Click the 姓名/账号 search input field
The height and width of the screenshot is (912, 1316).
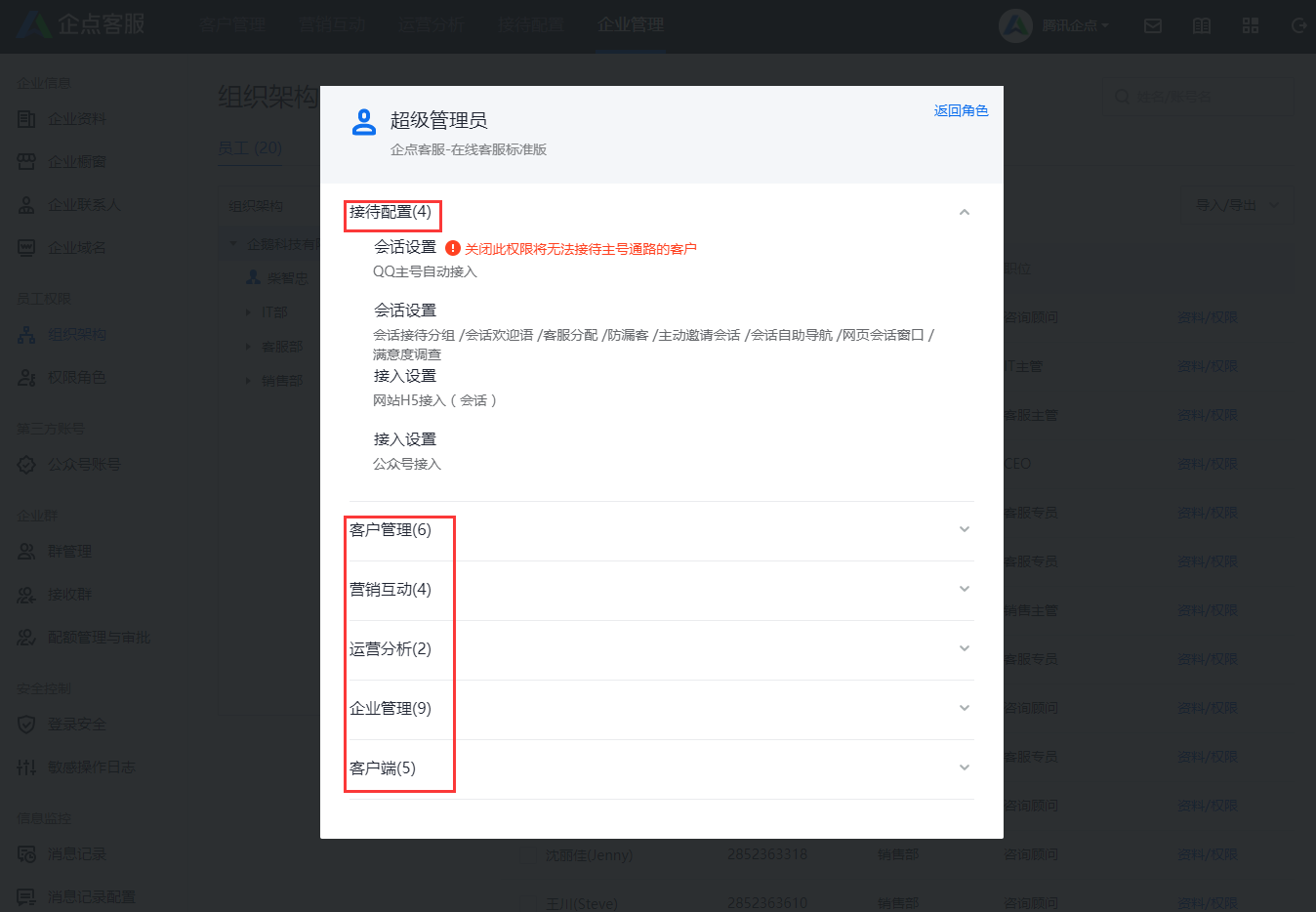1201,96
